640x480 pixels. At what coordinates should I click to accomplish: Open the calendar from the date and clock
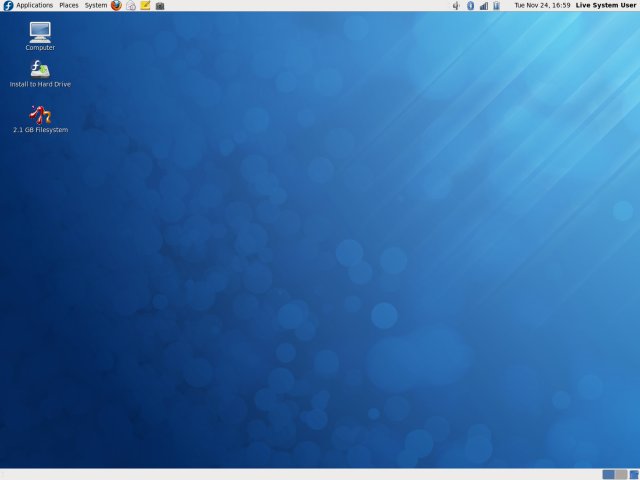click(x=542, y=5)
